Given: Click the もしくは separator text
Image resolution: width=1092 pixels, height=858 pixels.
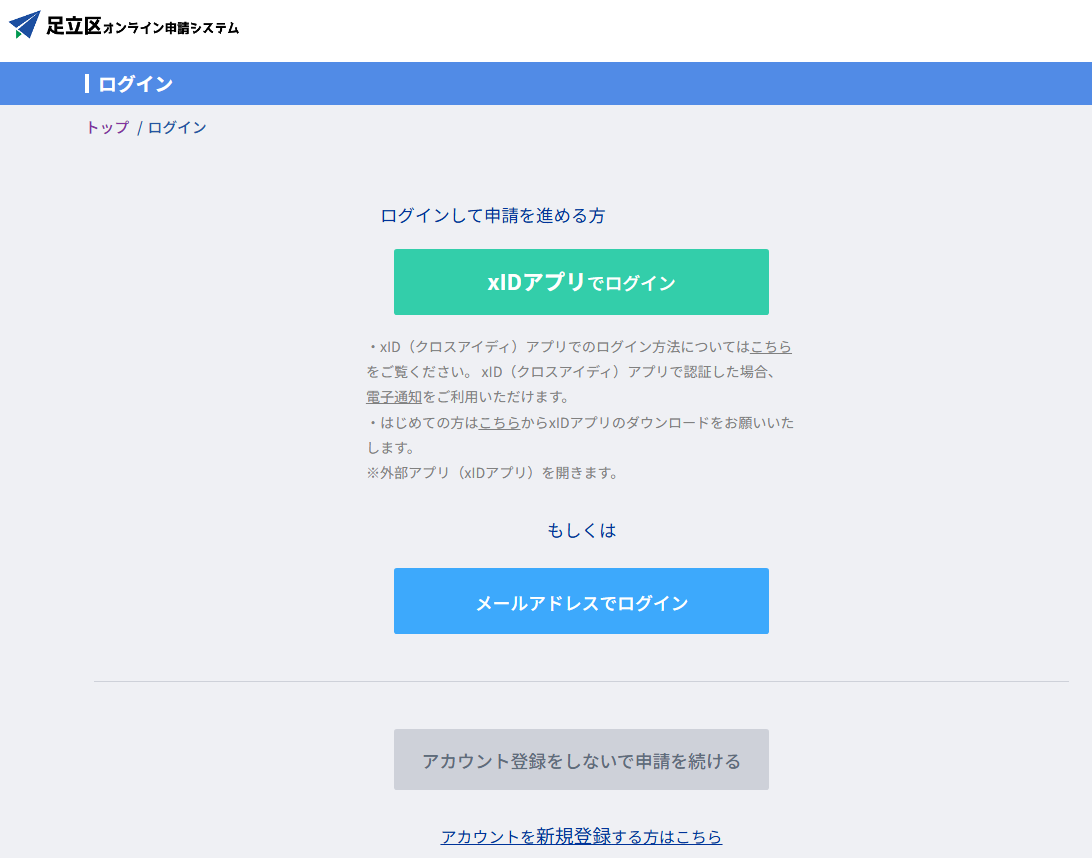Looking at the screenshot, I should [x=581, y=531].
